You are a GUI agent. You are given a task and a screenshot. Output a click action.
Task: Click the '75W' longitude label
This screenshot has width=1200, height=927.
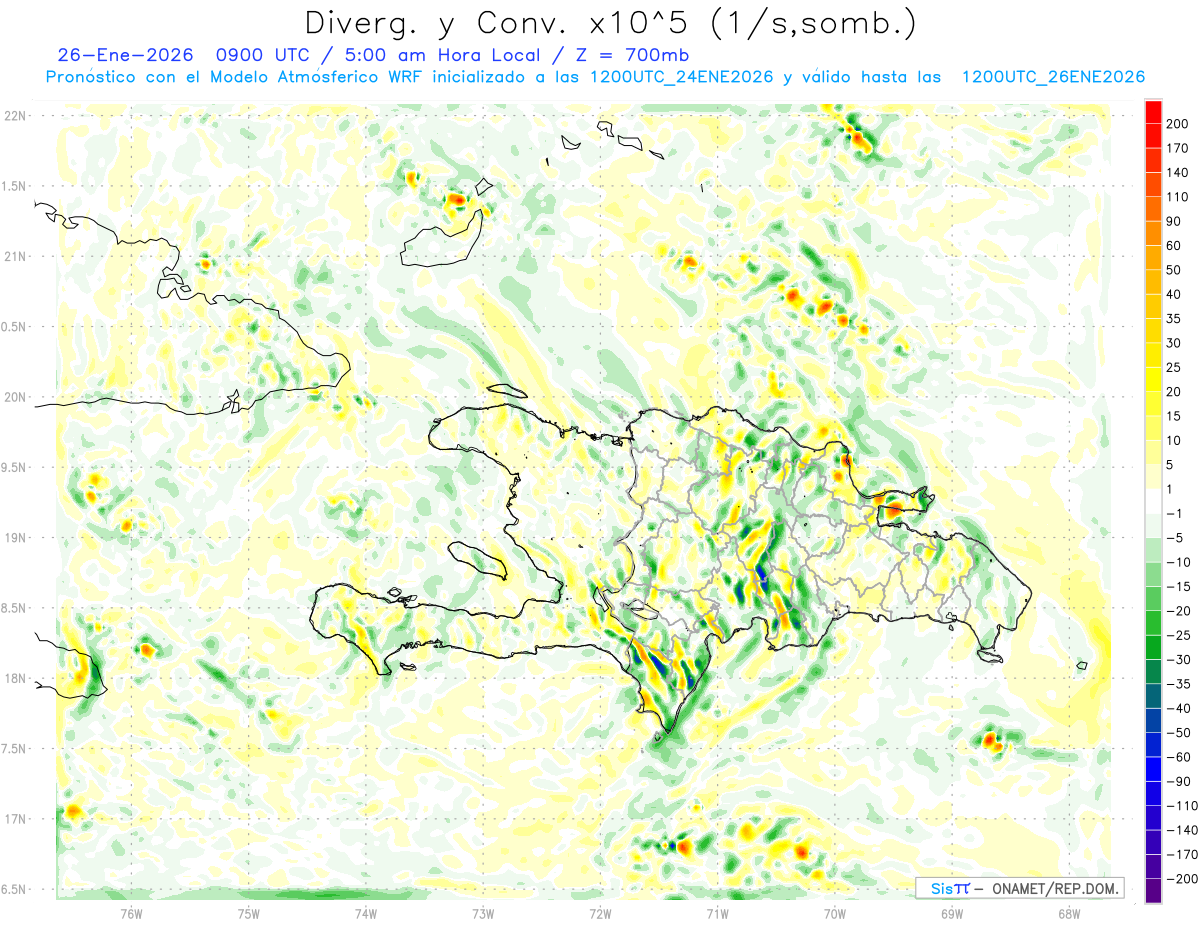point(249,913)
